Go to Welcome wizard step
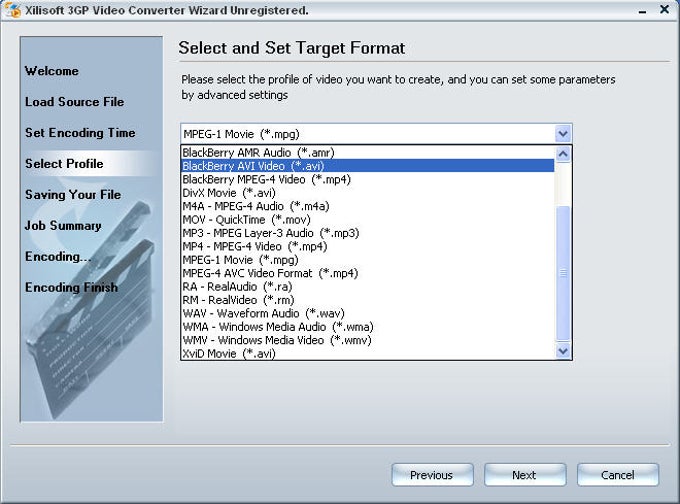Screen dimensions: 680x504 (x=52, y=71)
